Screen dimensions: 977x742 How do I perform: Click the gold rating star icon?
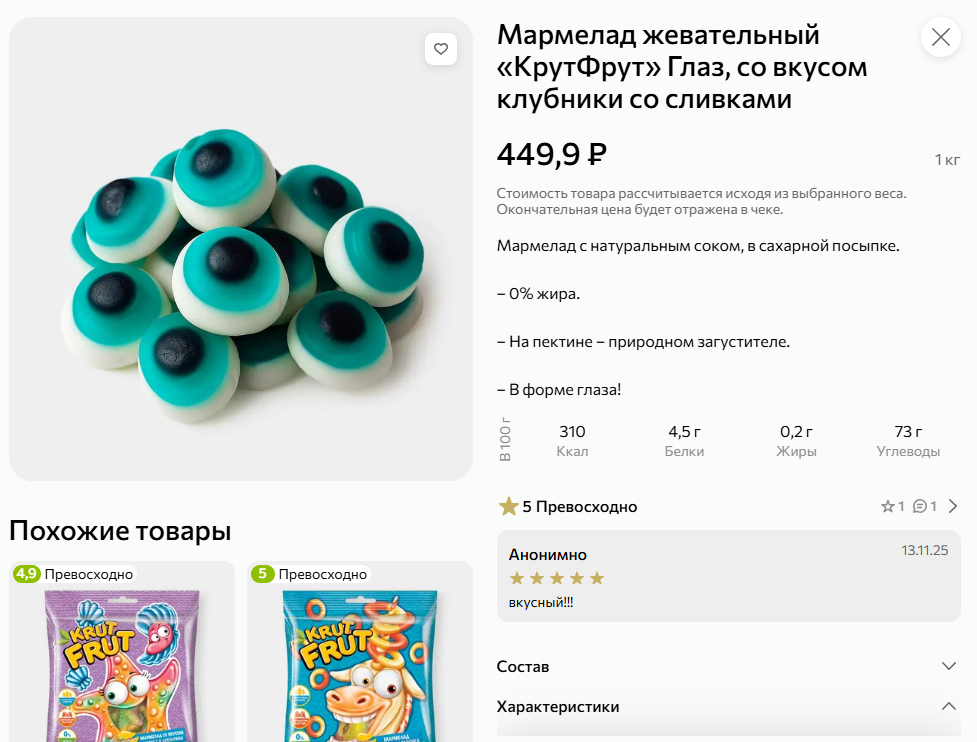click(x=508, y=506)
